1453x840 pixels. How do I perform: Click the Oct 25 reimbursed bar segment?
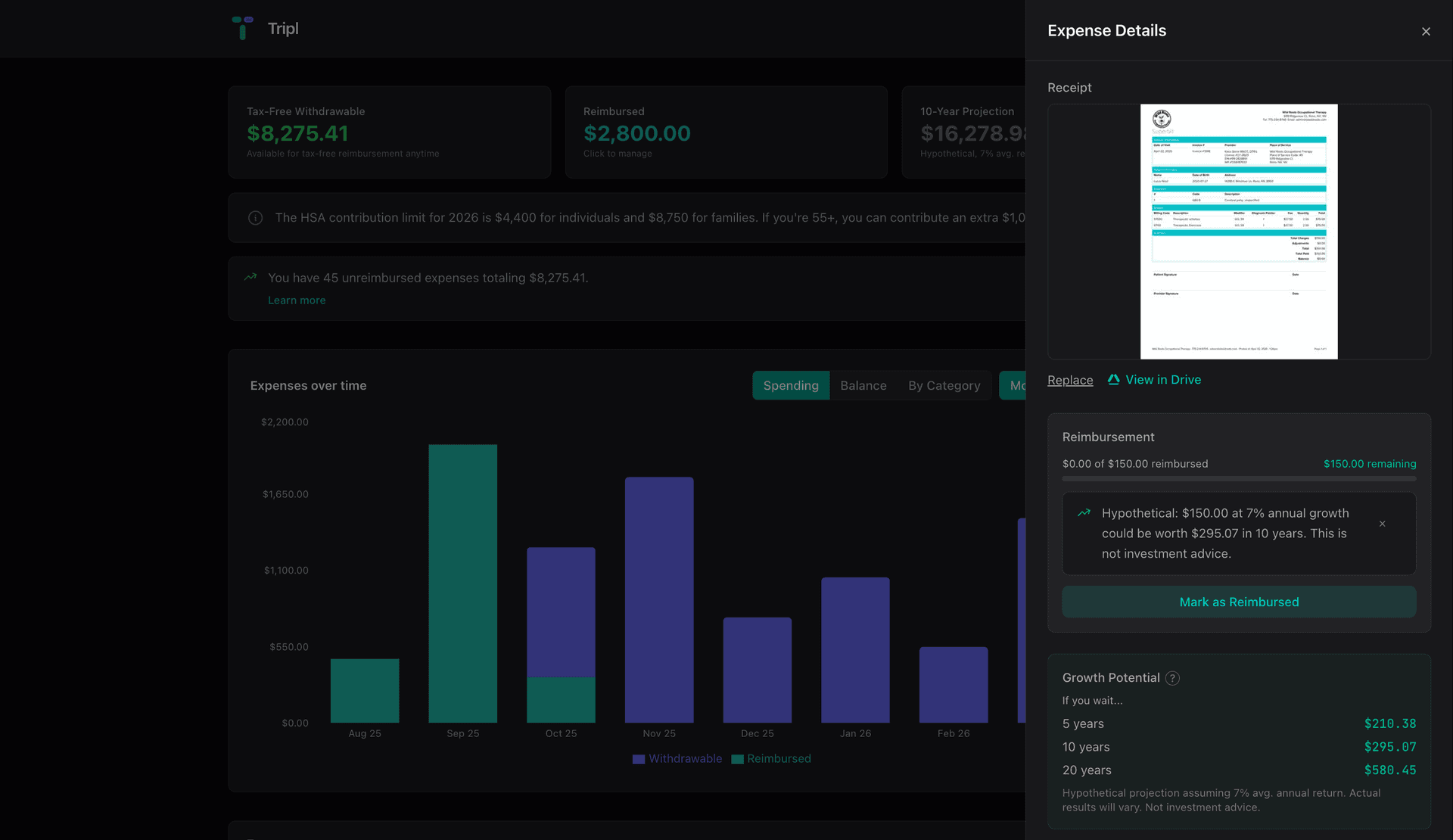click(x=561, y=700)
